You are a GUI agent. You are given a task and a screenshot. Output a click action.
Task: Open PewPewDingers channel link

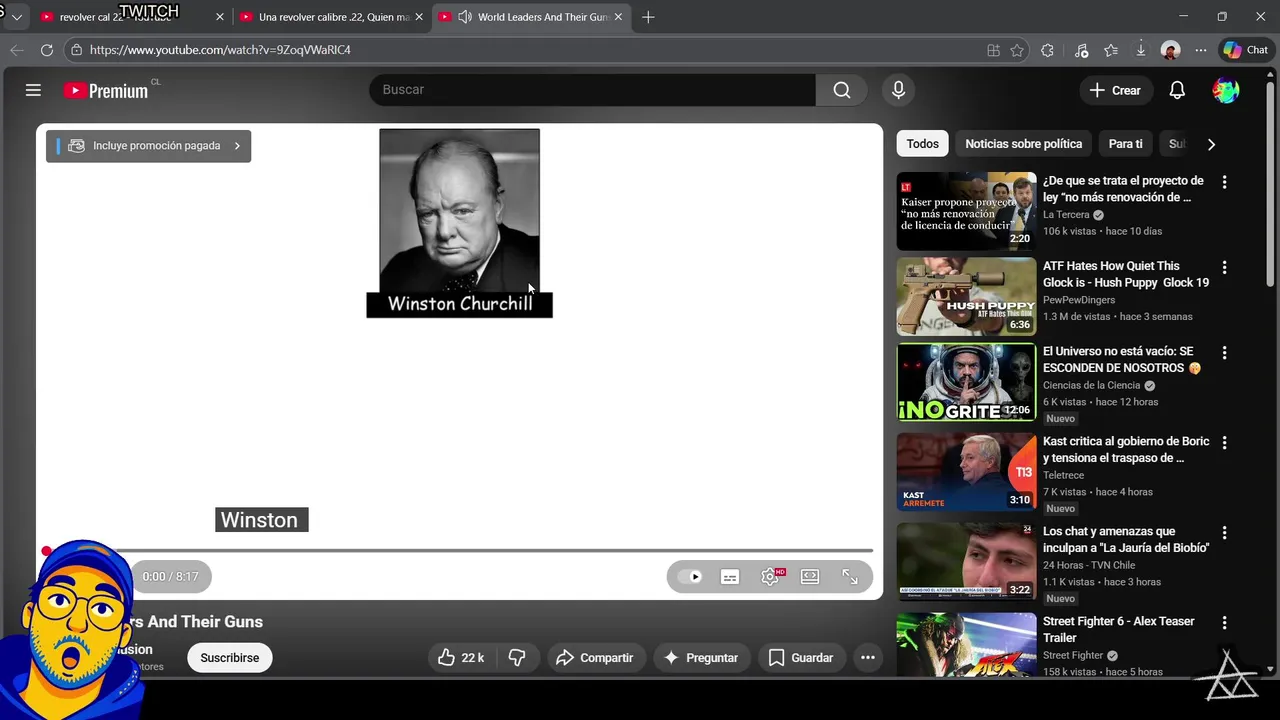point(1079,300)
